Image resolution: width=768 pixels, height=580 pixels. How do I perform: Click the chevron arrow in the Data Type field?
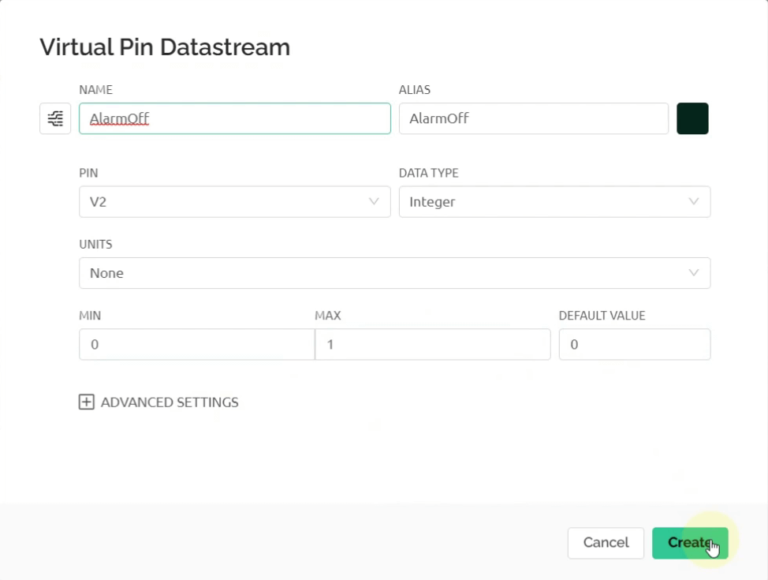(x=694, y=202)
